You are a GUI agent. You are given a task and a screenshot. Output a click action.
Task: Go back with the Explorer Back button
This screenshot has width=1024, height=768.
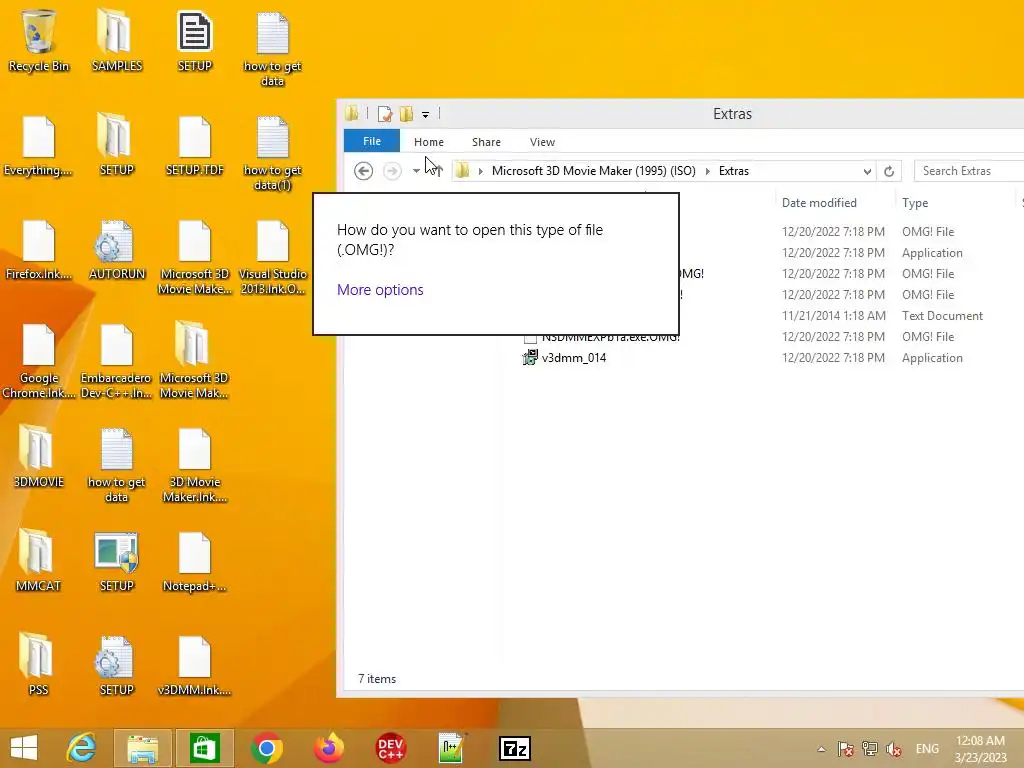click(363, 171)
